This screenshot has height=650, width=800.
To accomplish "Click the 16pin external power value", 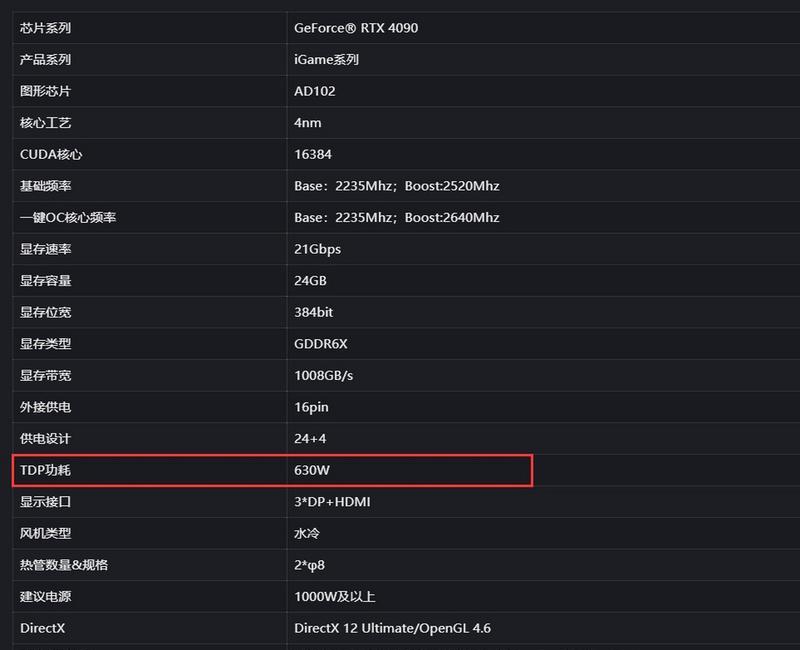I will click(311, 407).
